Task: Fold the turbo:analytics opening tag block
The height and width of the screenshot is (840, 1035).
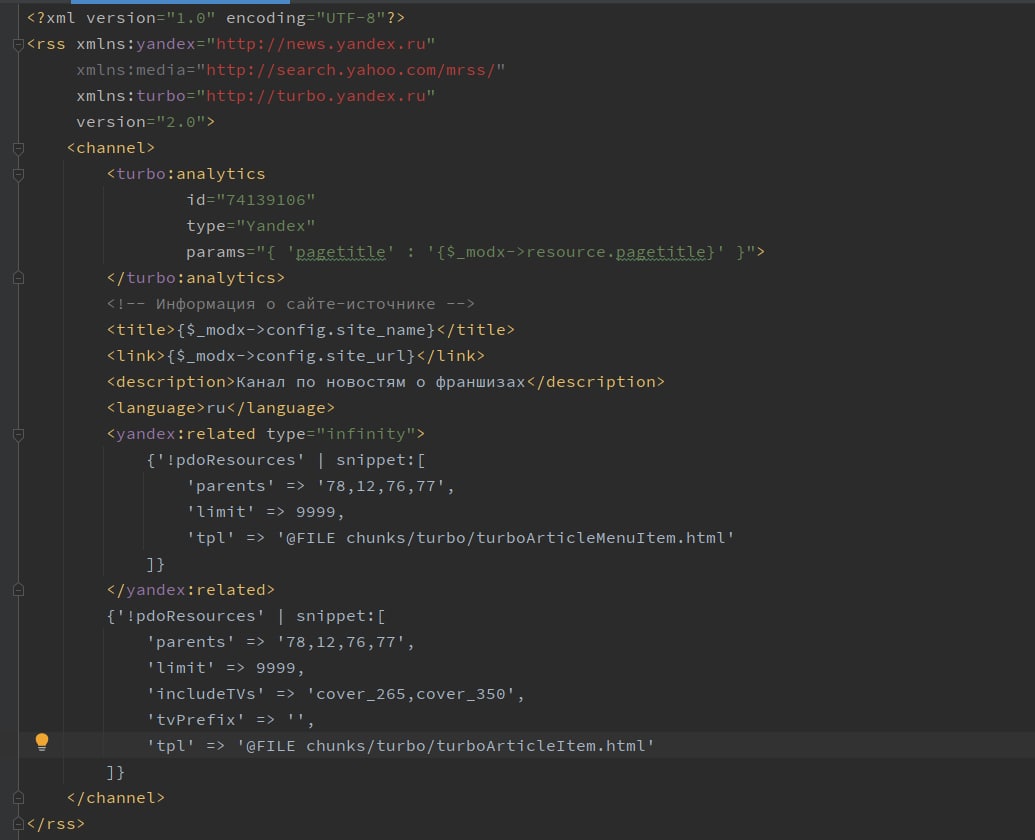Action: pos(18,174)
